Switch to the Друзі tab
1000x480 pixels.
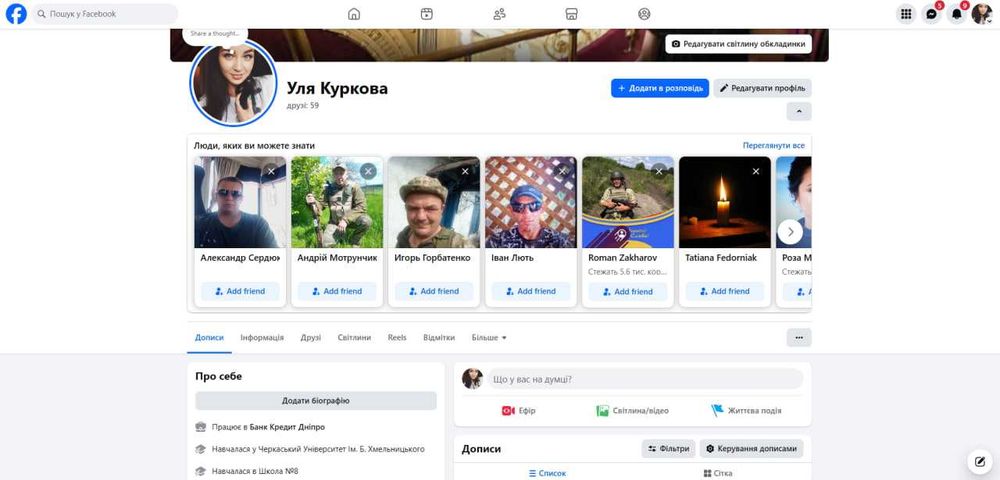[x=311, y=338]
